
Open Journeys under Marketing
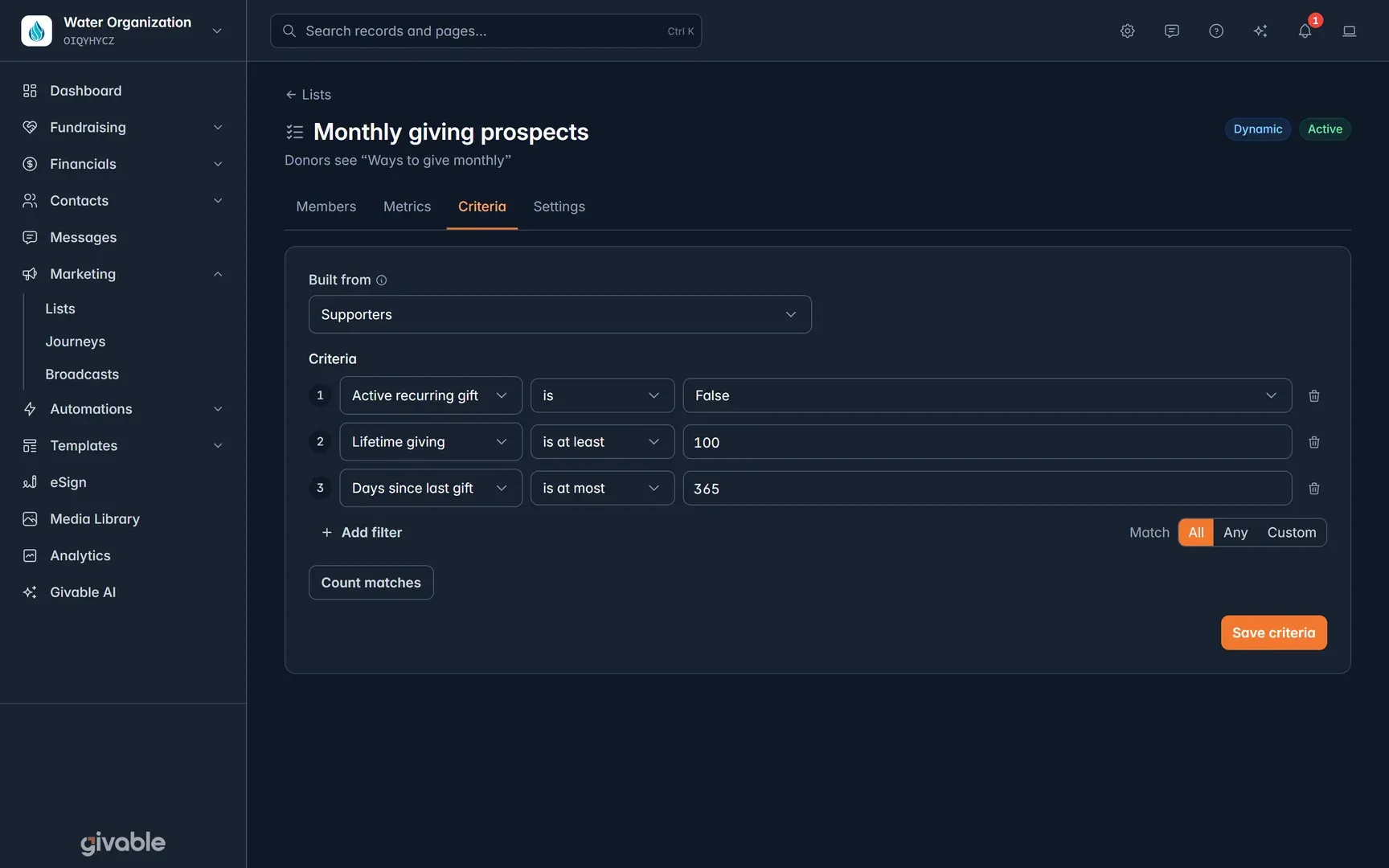[x=76, y=342]
